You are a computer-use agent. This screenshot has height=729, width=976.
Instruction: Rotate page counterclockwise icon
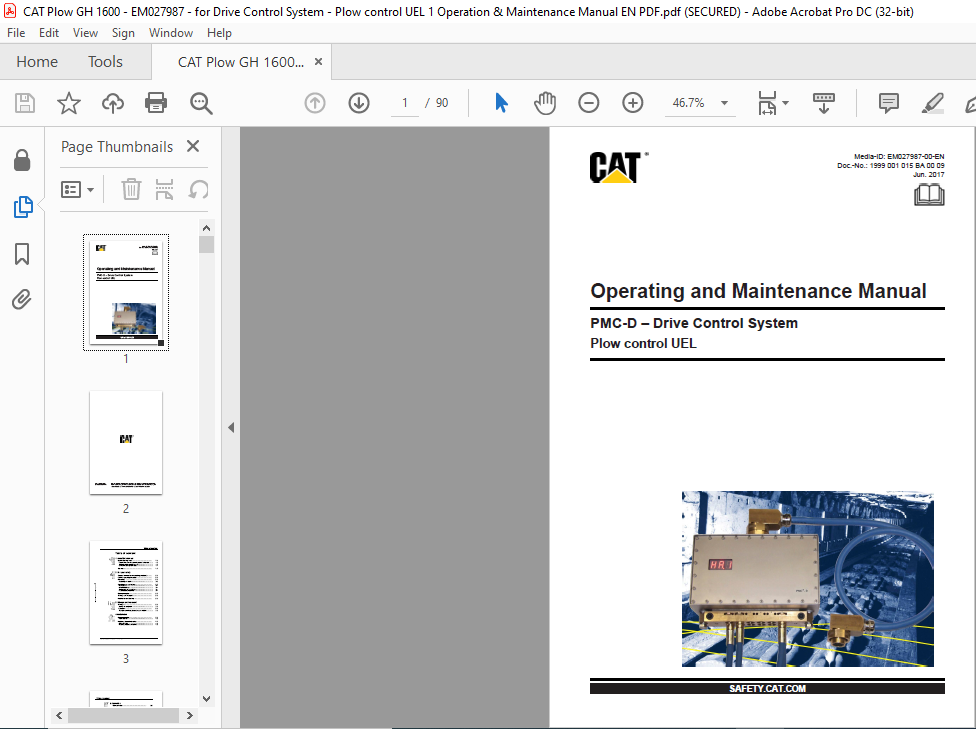(x=198, y=189)
